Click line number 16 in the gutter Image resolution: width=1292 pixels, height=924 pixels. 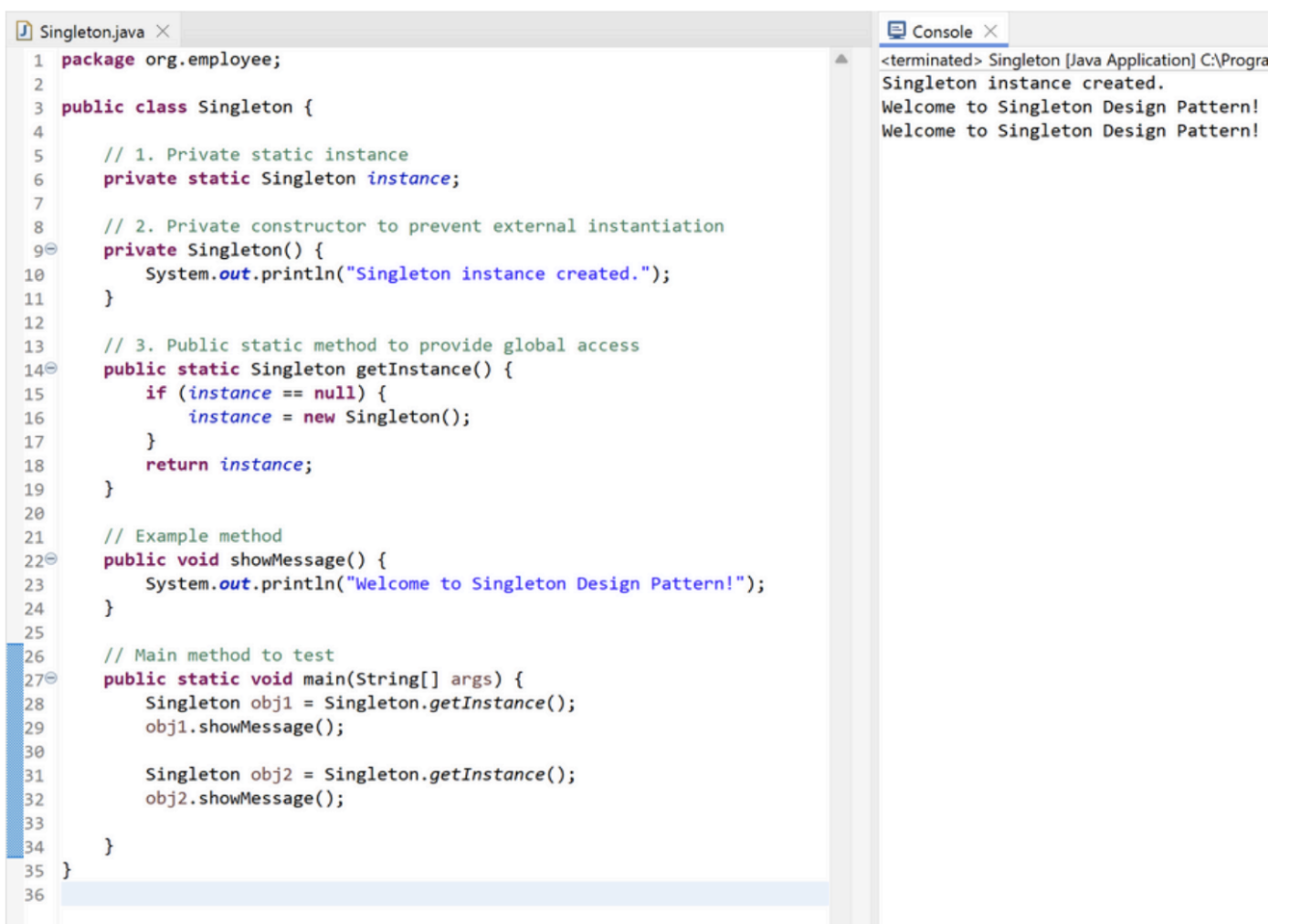tap(34, 418)
